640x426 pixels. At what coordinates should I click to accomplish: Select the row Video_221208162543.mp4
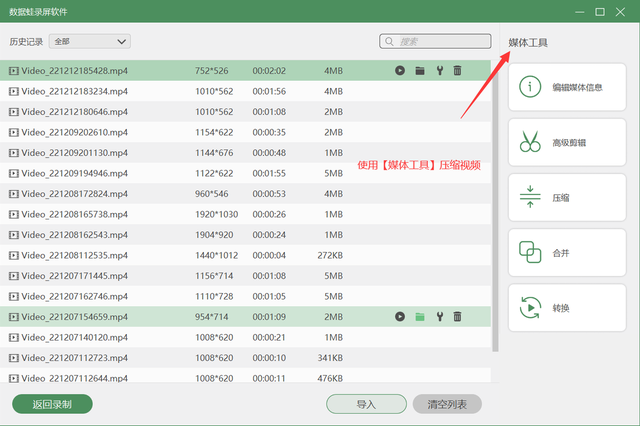(x=245, y=235)
